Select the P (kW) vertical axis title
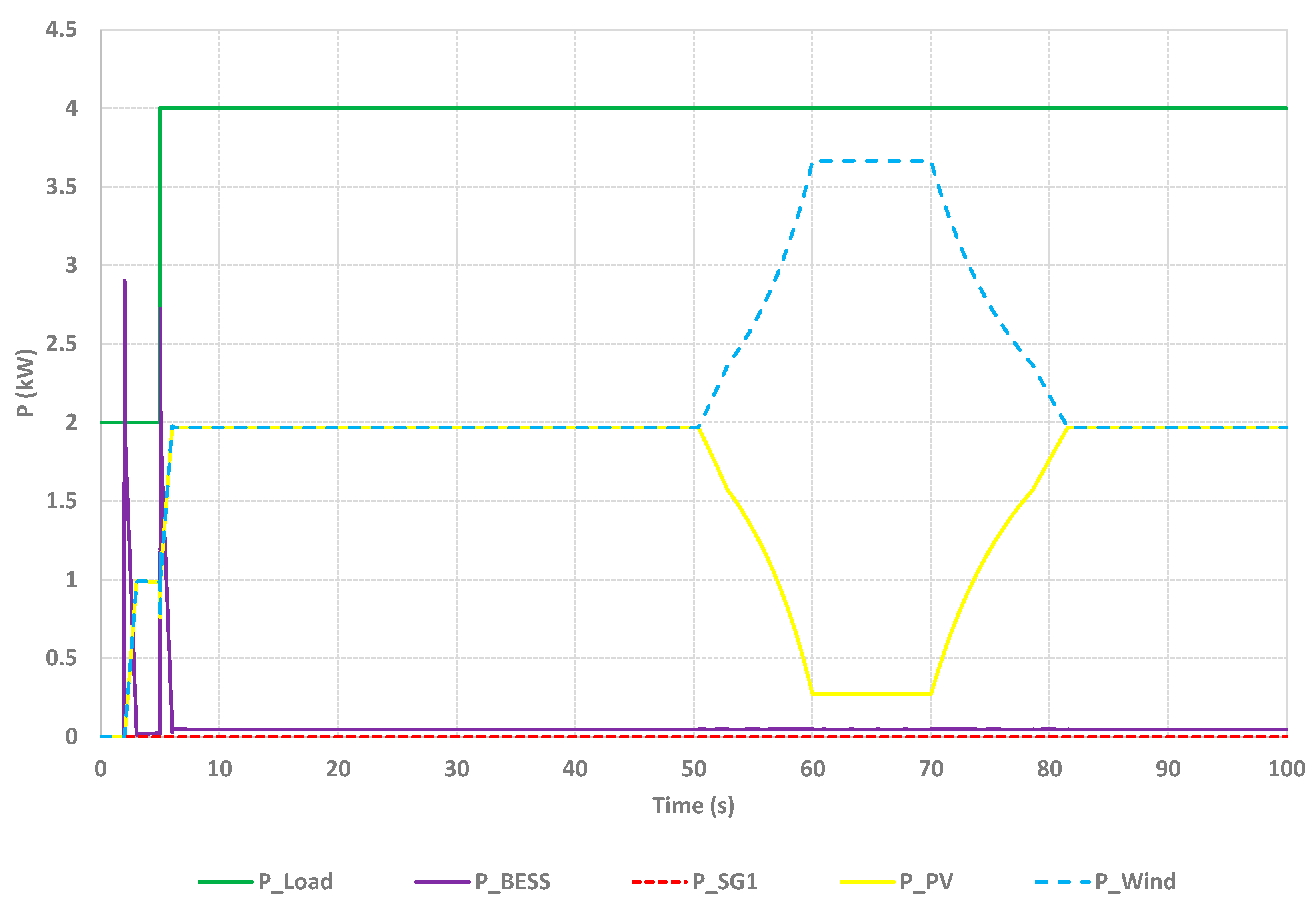The height and width of the screenshot is (916, 1316). click(x=26, y=383)
